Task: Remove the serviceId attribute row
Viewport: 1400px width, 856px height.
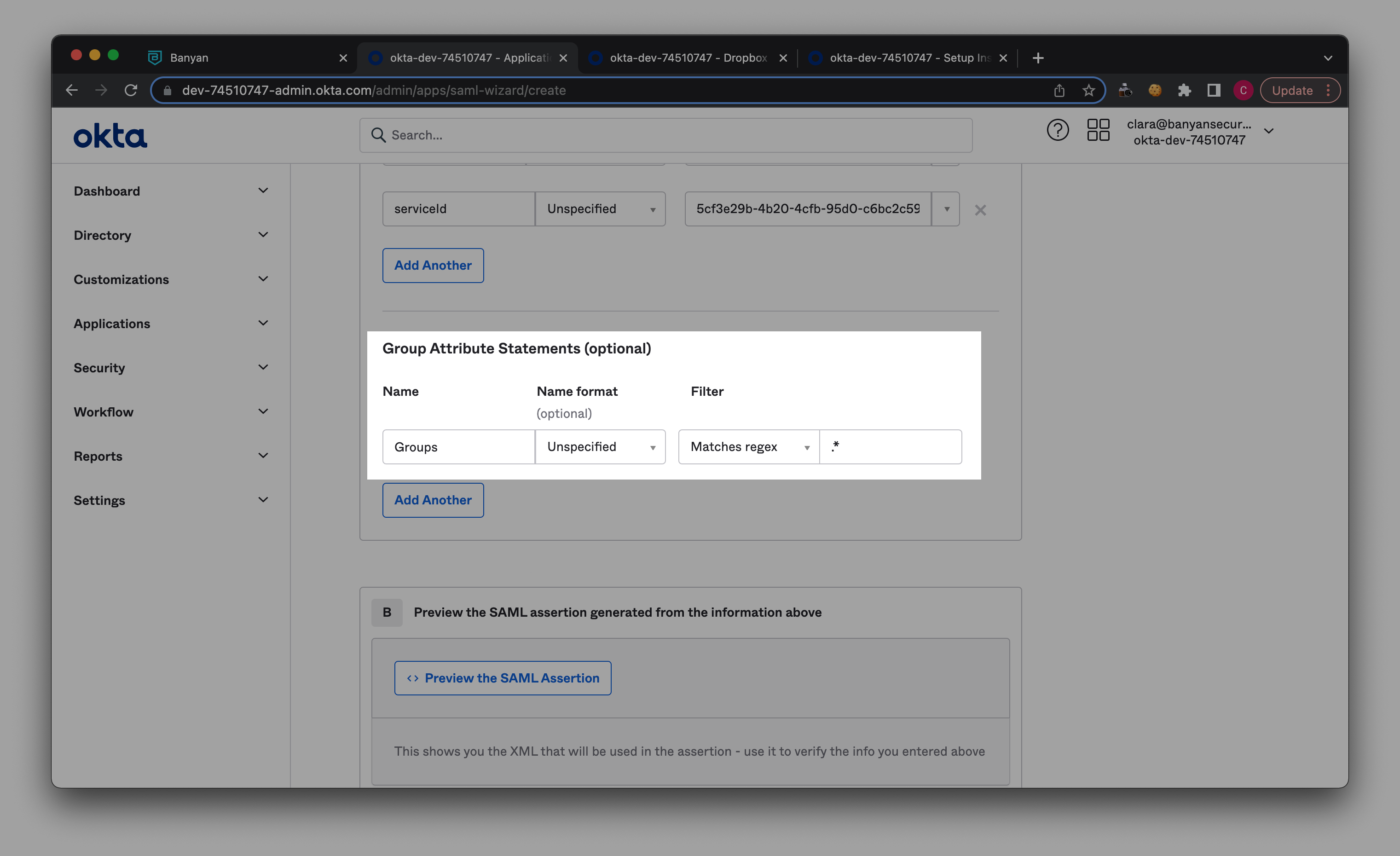Action: click(980, 210)
